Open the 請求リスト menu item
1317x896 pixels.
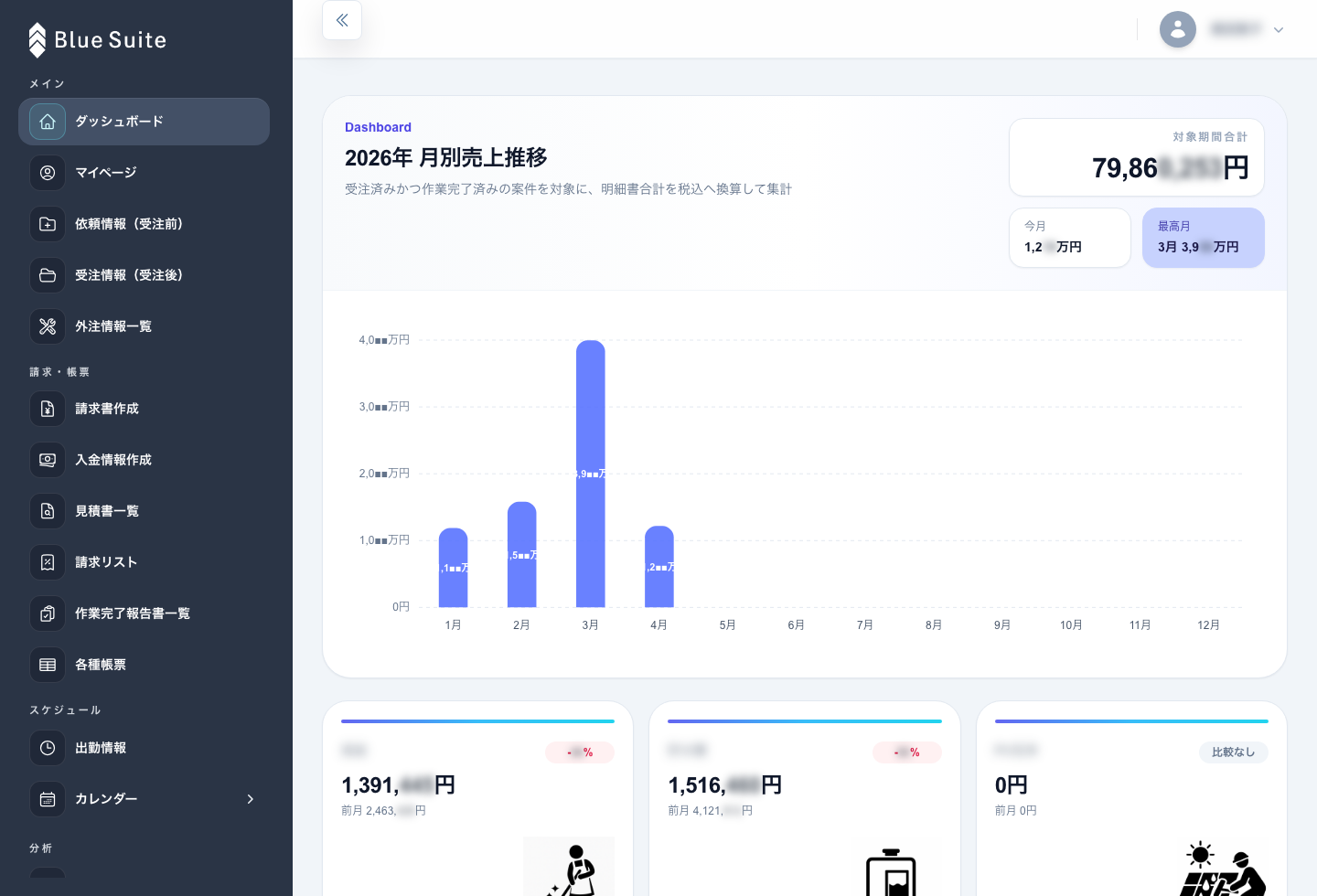[x=106, y=562]
